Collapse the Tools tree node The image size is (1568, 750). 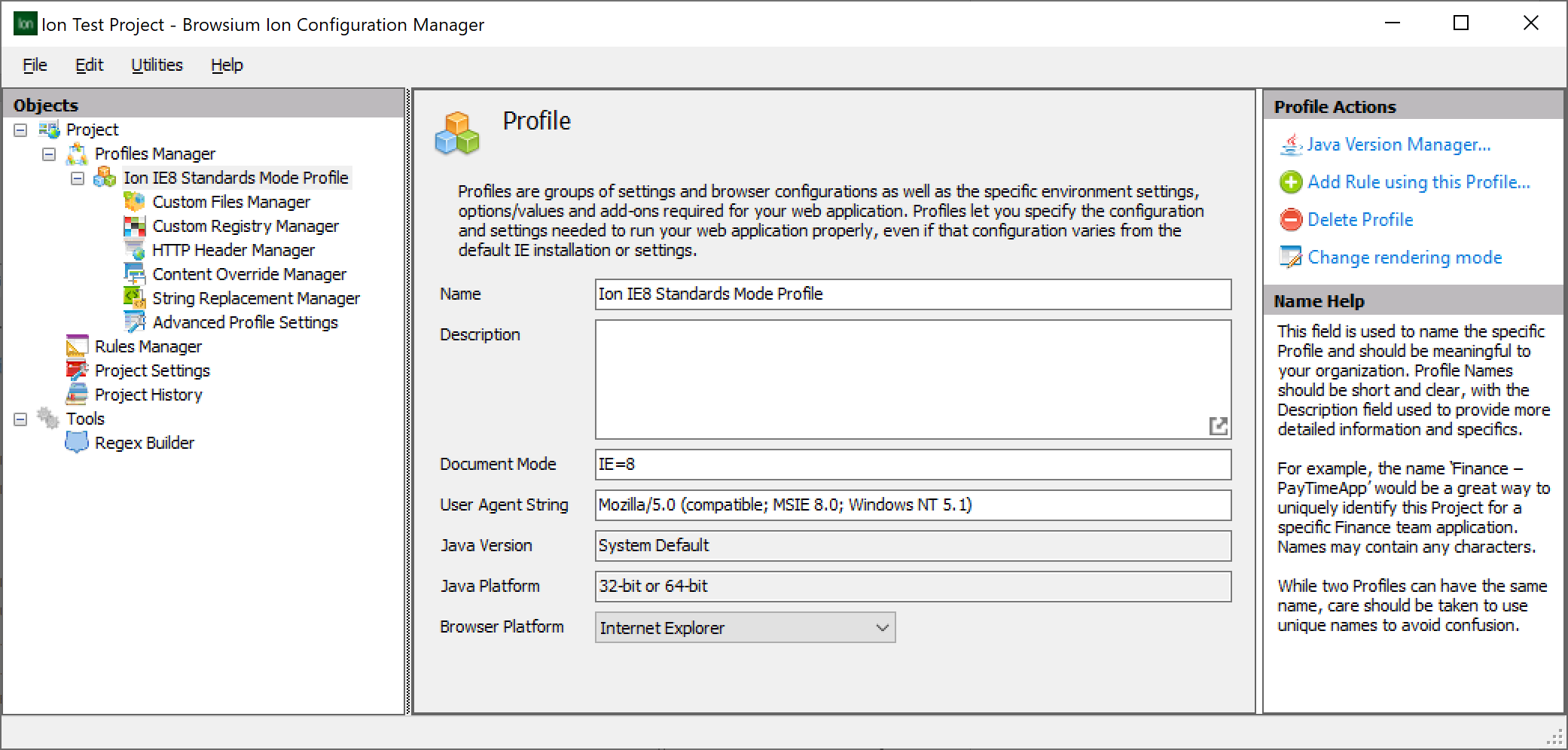[x=20, y=418]
